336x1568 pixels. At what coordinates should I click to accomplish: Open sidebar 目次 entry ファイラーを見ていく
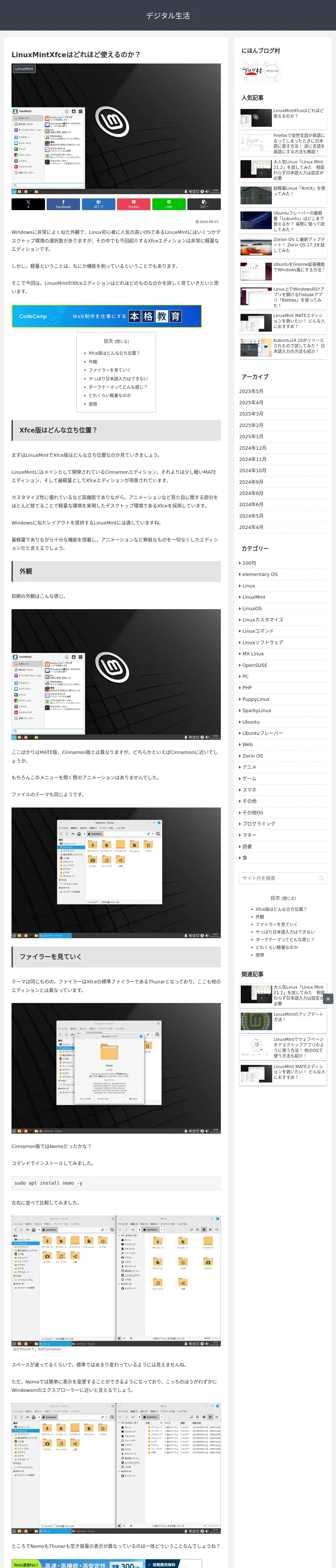276,925
